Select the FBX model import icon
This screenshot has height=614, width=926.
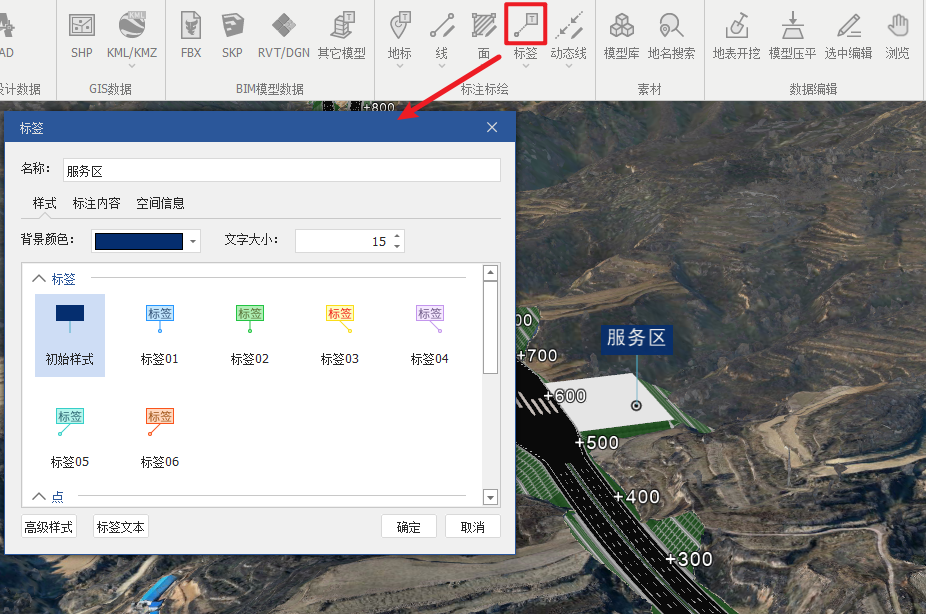(x=191, y=26)
